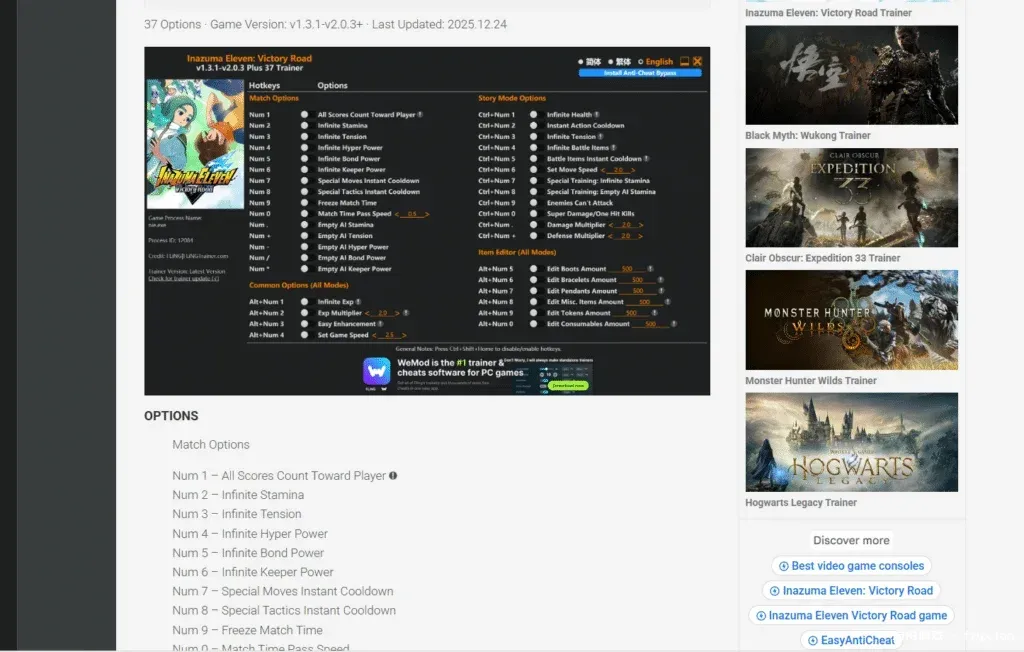Viewport: 1024px width, 652px height.
Task: Click the info icon beside Infinite Exp in the trainer
Action: tap(358, 302)
